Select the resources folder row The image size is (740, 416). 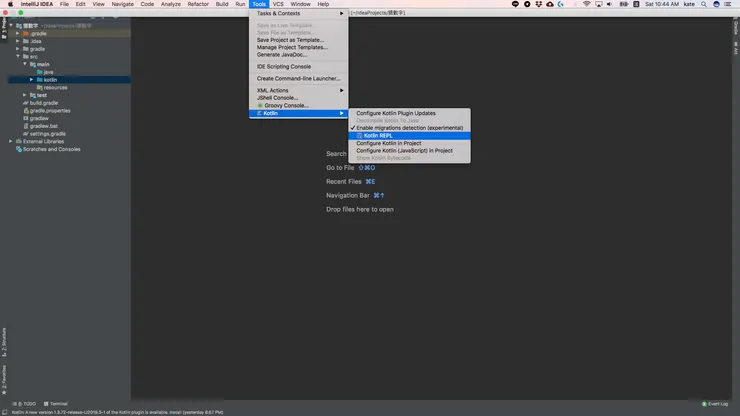pos(69,87)
